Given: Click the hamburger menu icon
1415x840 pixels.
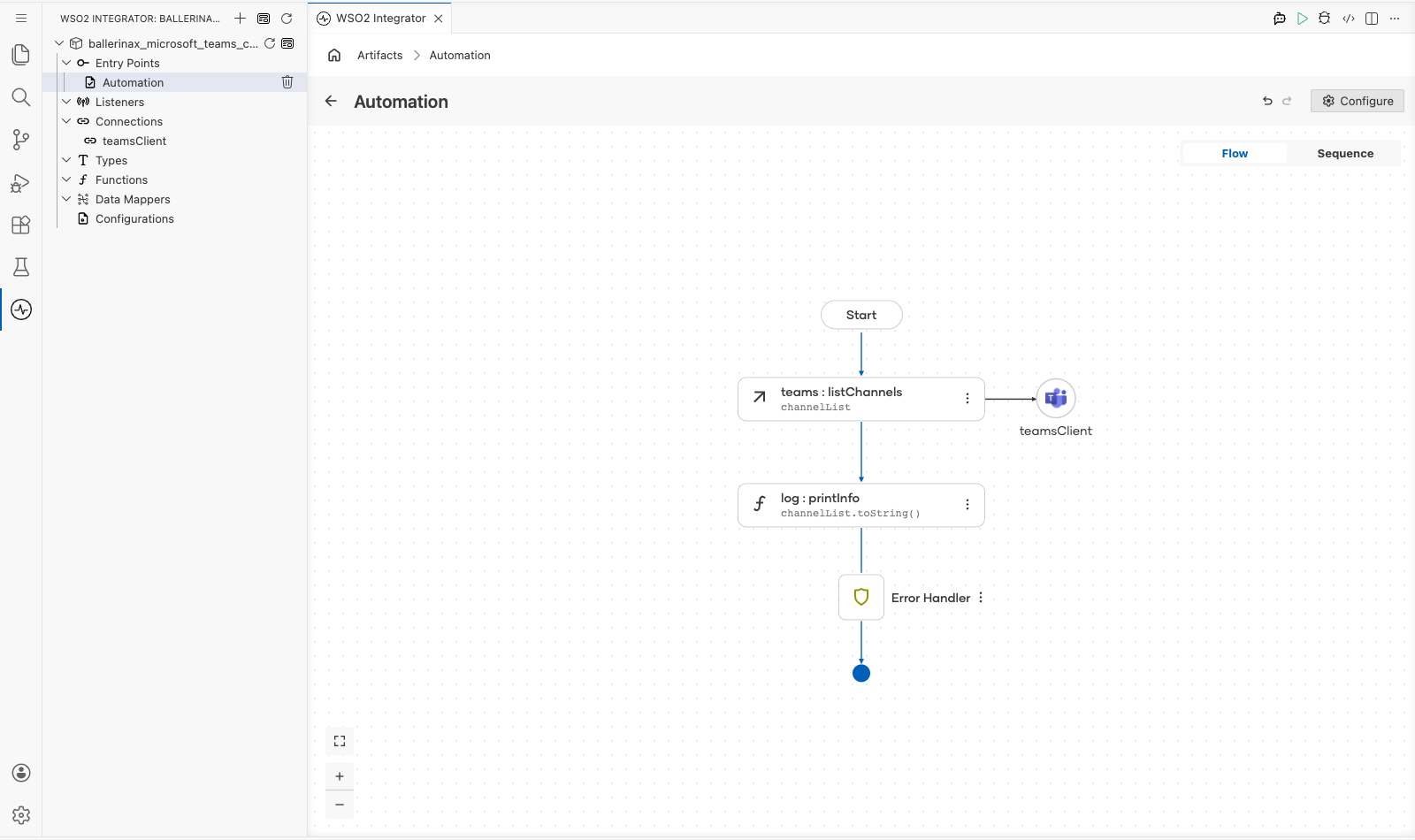Looking at the screenshot, I should pyautogui.click(x=21, y=18).
